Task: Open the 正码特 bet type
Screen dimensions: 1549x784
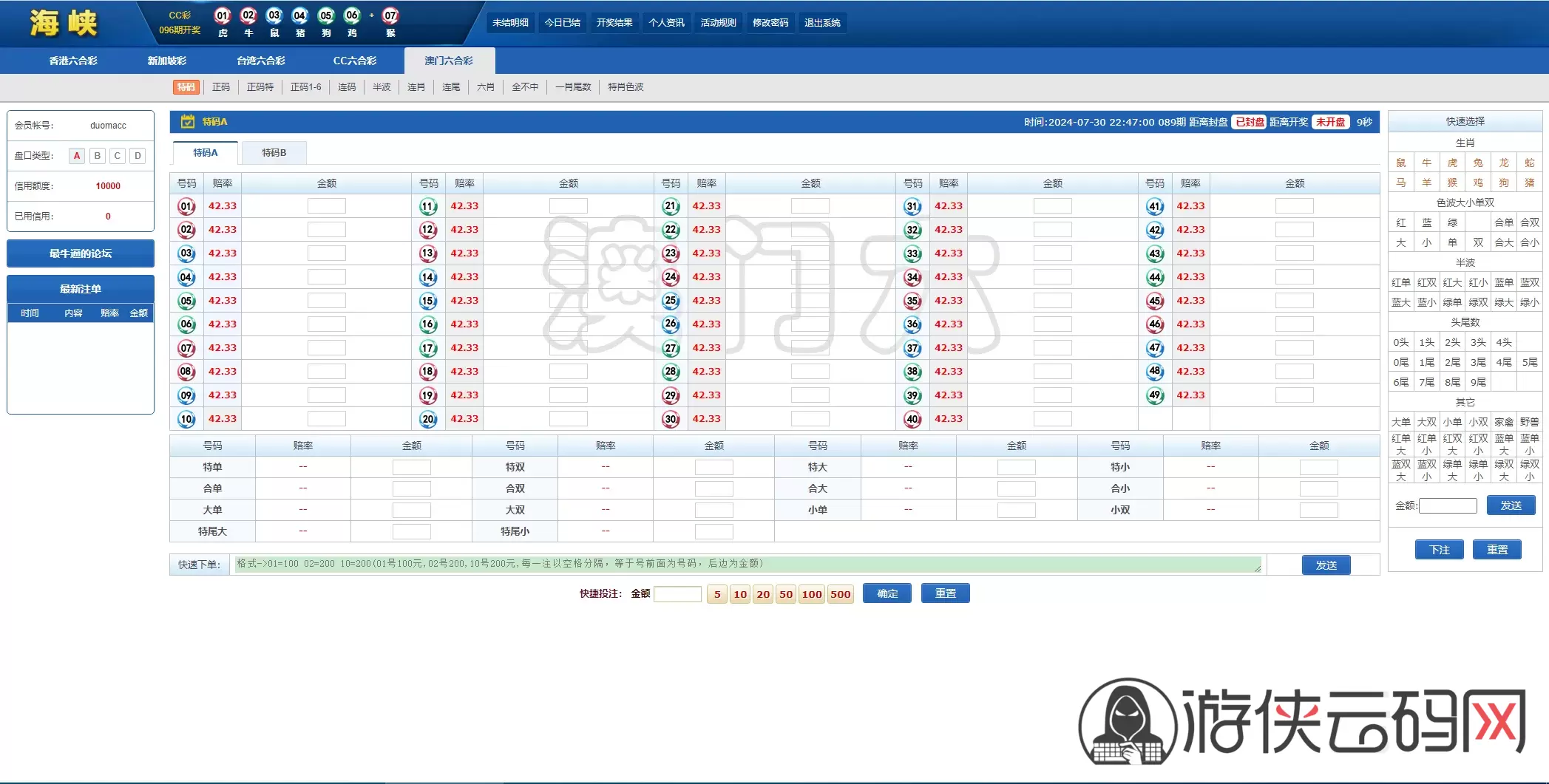Action: pyautogui.click(x=260, y=87)
